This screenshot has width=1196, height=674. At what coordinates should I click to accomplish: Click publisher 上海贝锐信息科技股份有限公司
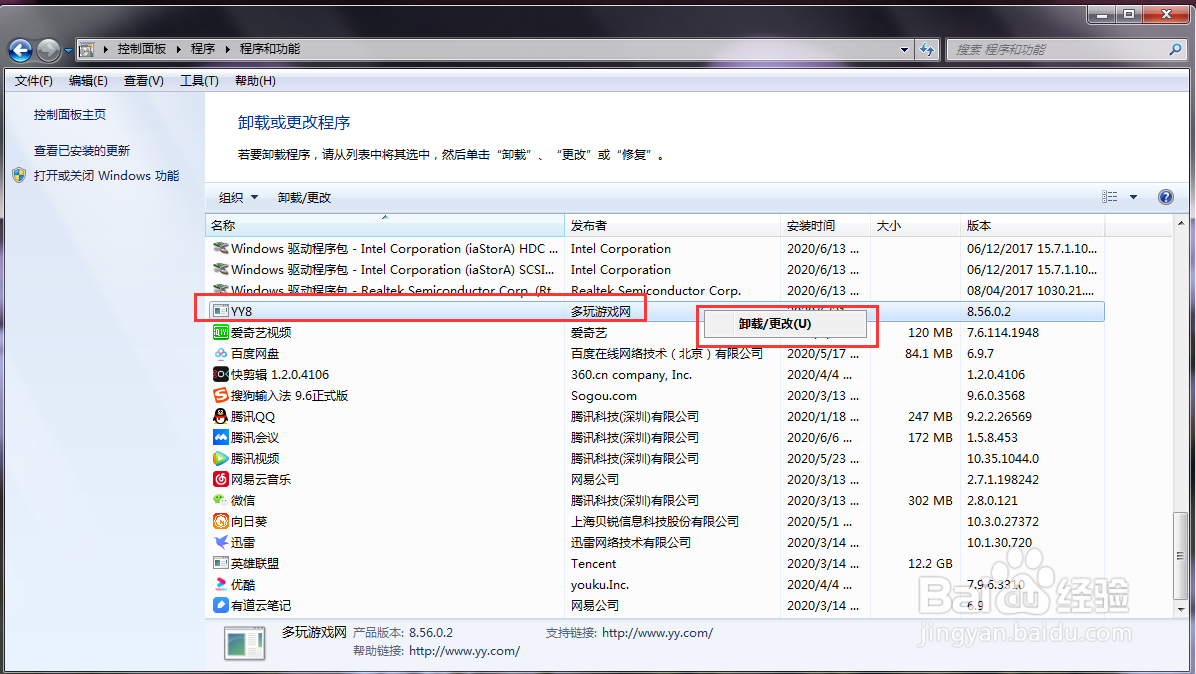654,522
